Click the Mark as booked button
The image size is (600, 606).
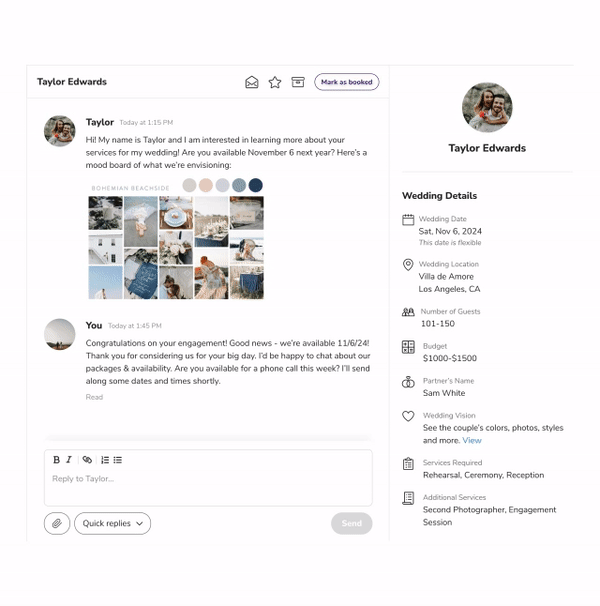(346, 82)
